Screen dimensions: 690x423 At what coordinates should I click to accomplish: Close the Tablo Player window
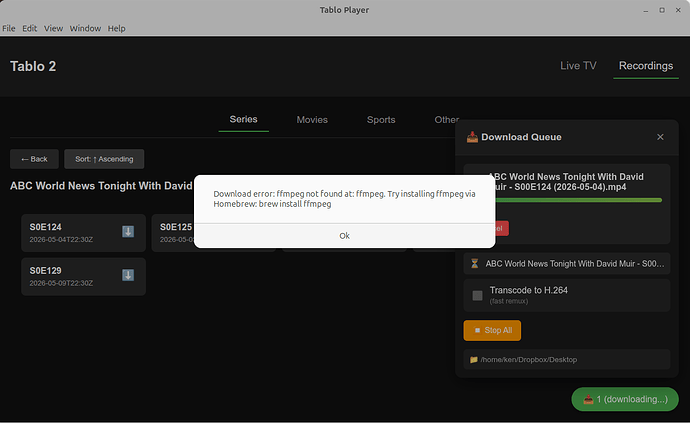[678, 10]
